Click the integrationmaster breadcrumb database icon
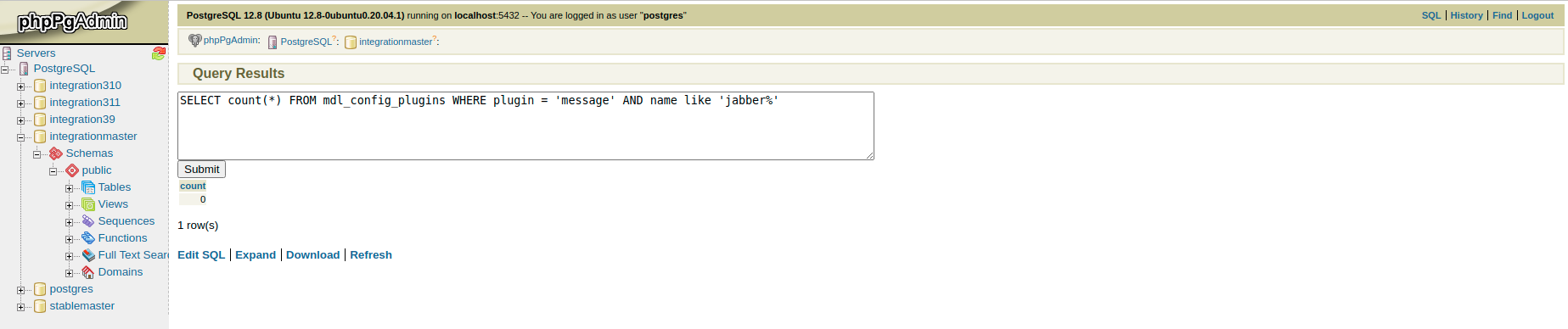Viewport: 1568px width, 329px height. pyautogui.click(x=351, y=42)
